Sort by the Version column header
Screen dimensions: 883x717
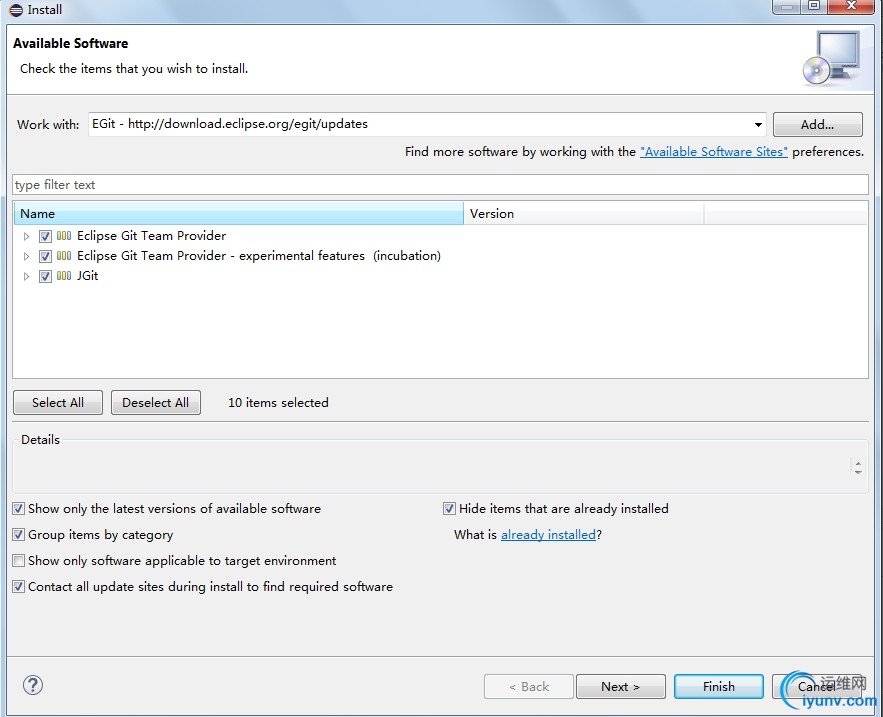coord(583,213)
